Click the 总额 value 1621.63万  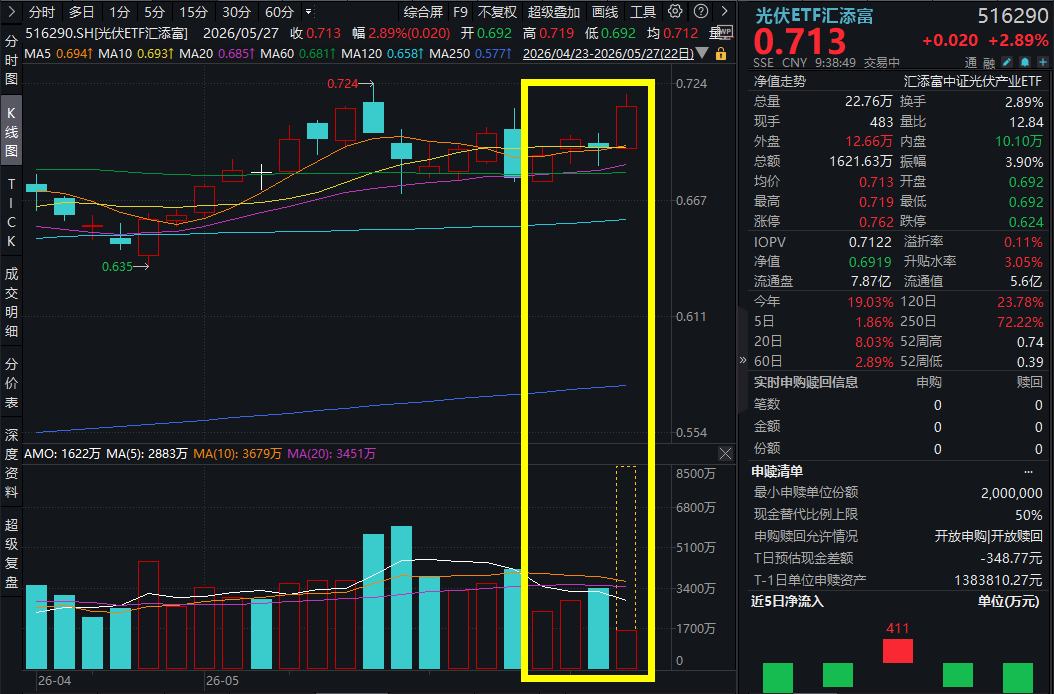861,162
